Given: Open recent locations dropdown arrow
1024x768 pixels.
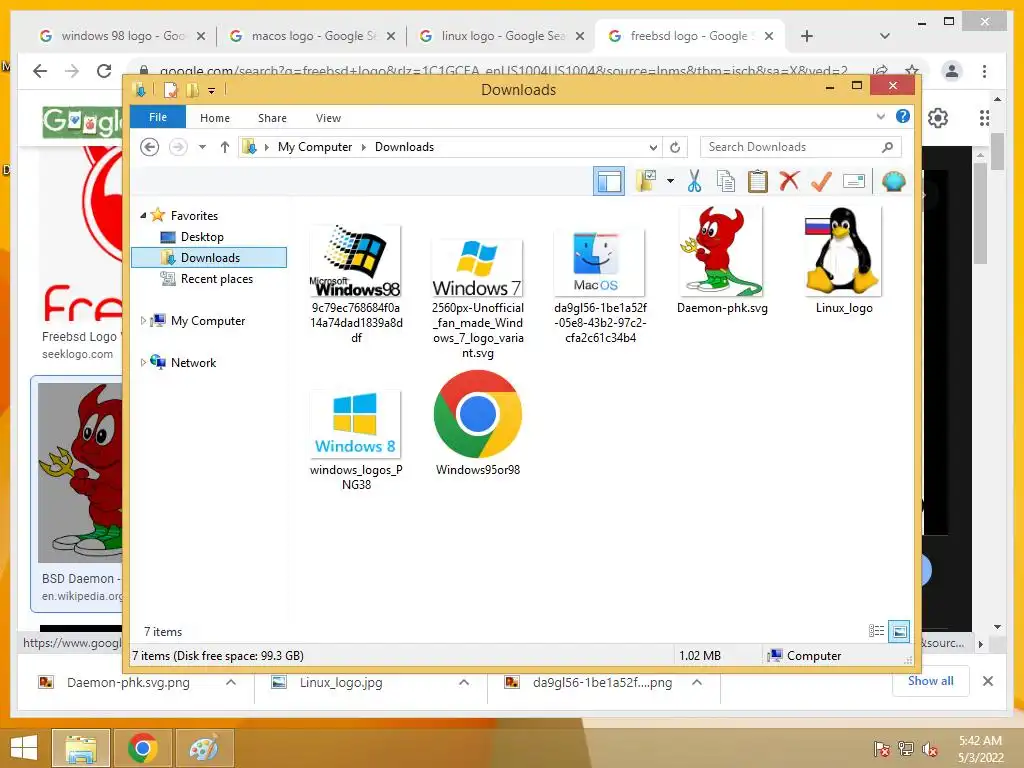Looking at the screenshot, I should (202, 147).
